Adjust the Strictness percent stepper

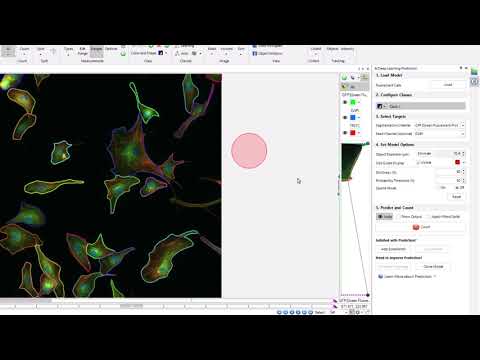(464, 172)
